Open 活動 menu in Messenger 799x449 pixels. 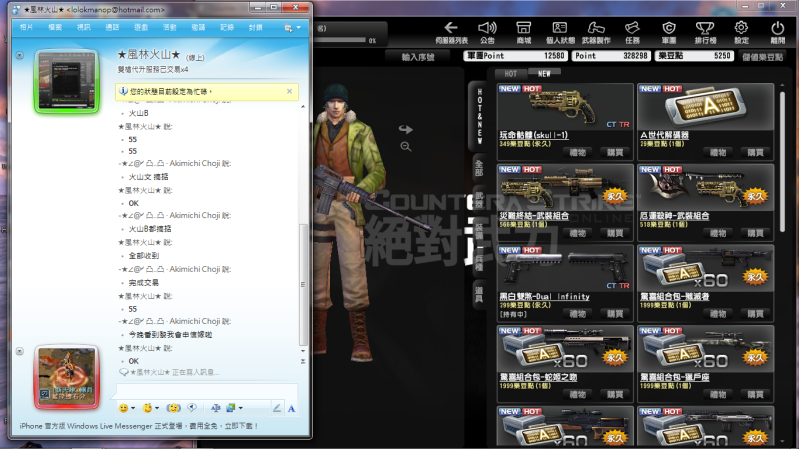click(169, 28)
